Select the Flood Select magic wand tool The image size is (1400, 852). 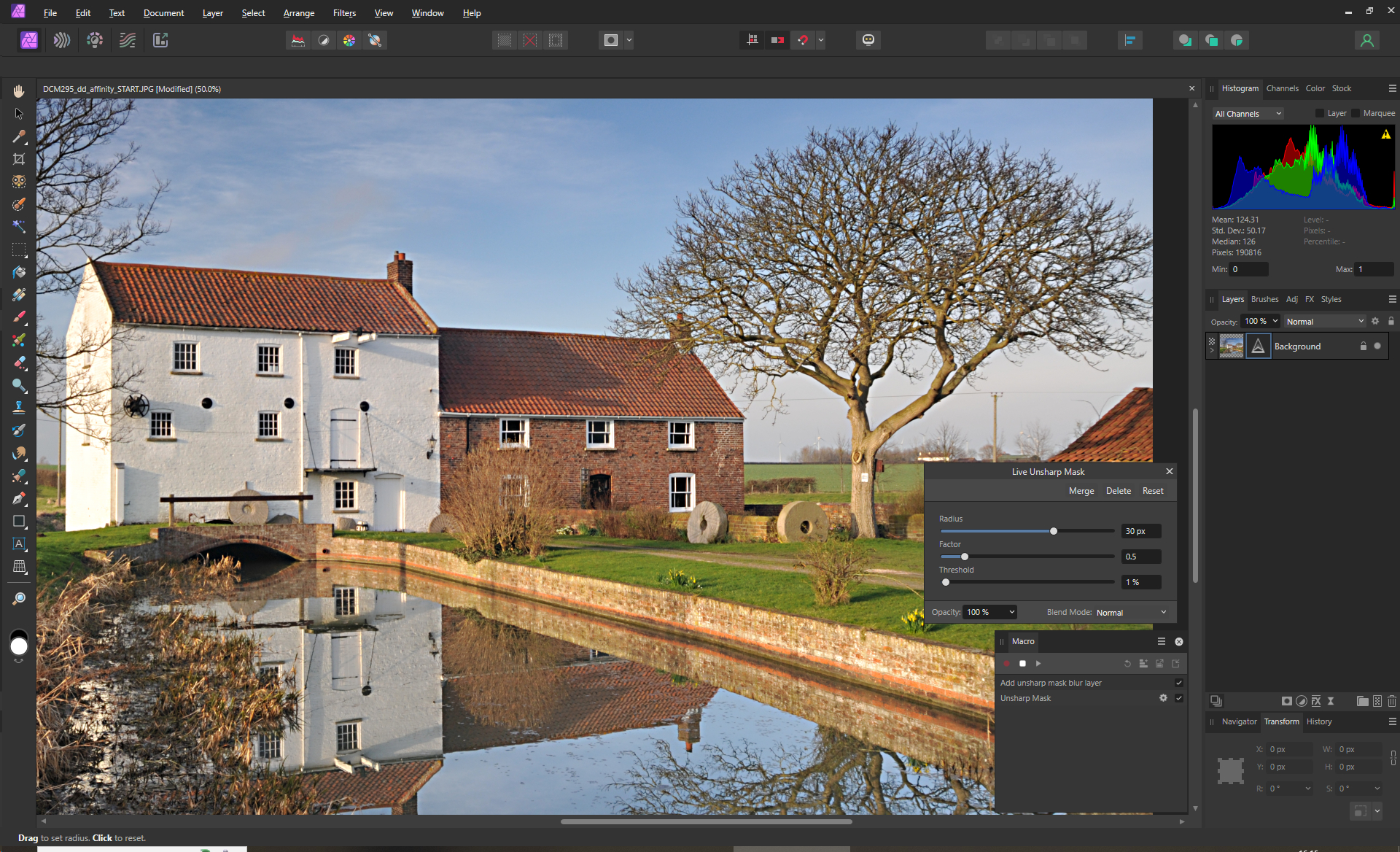(19, 227)
